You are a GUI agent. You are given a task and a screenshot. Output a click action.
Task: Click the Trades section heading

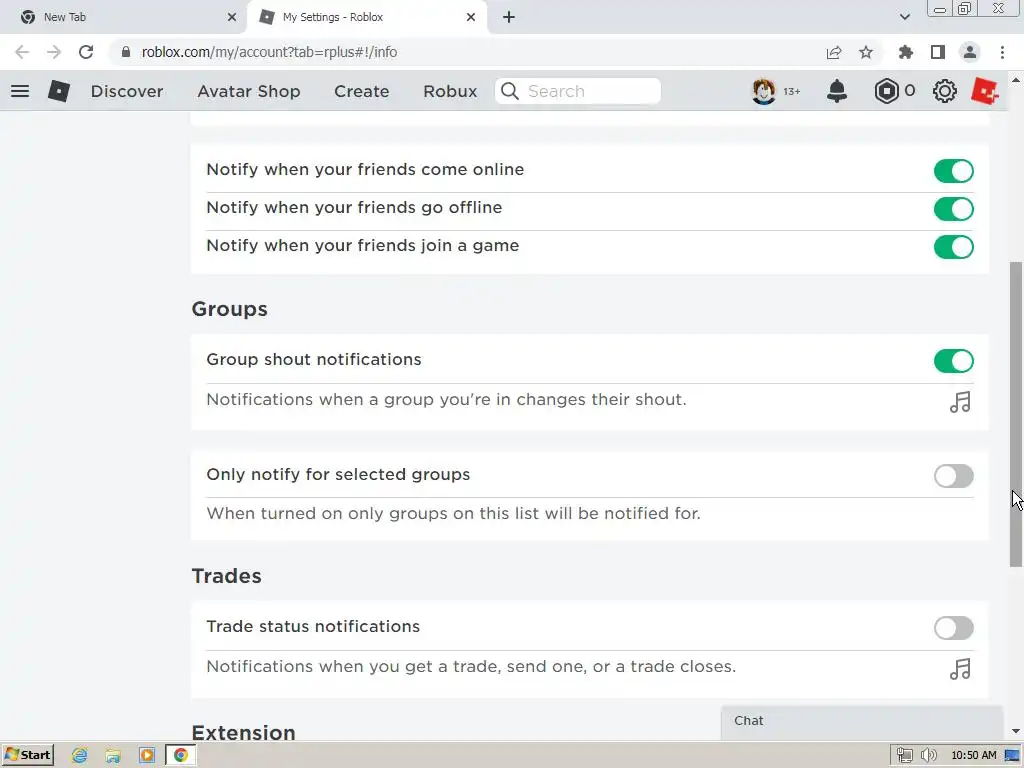click(x=226, y=576)
